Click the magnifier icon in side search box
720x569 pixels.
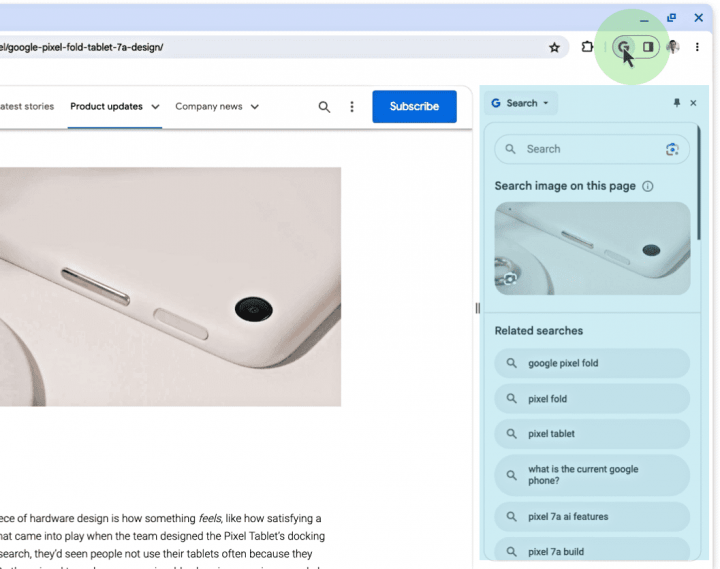[x=510, y=149]
